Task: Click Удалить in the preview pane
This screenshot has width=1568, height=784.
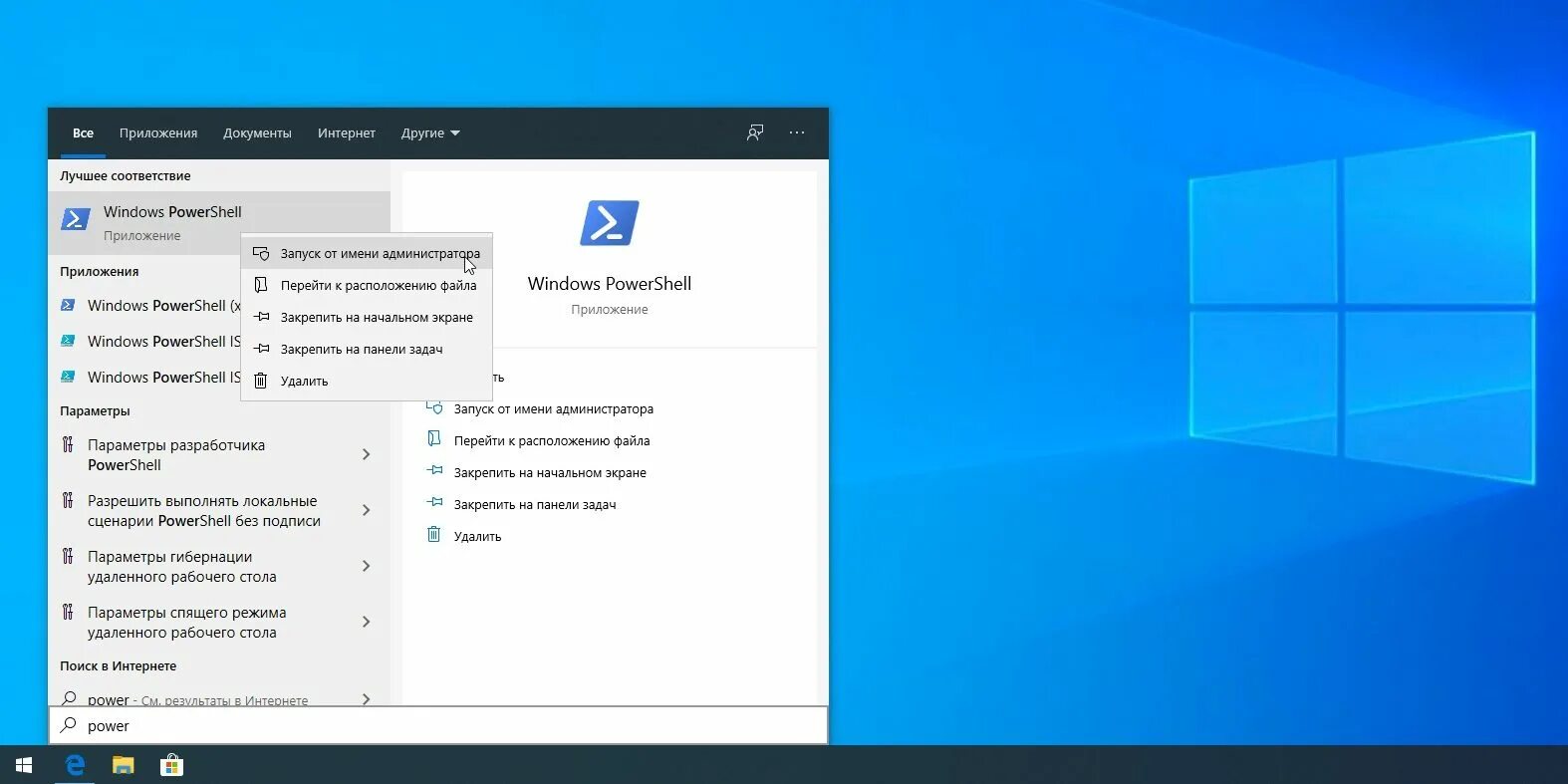Action: pyautogui.click(x=477, y=536)
